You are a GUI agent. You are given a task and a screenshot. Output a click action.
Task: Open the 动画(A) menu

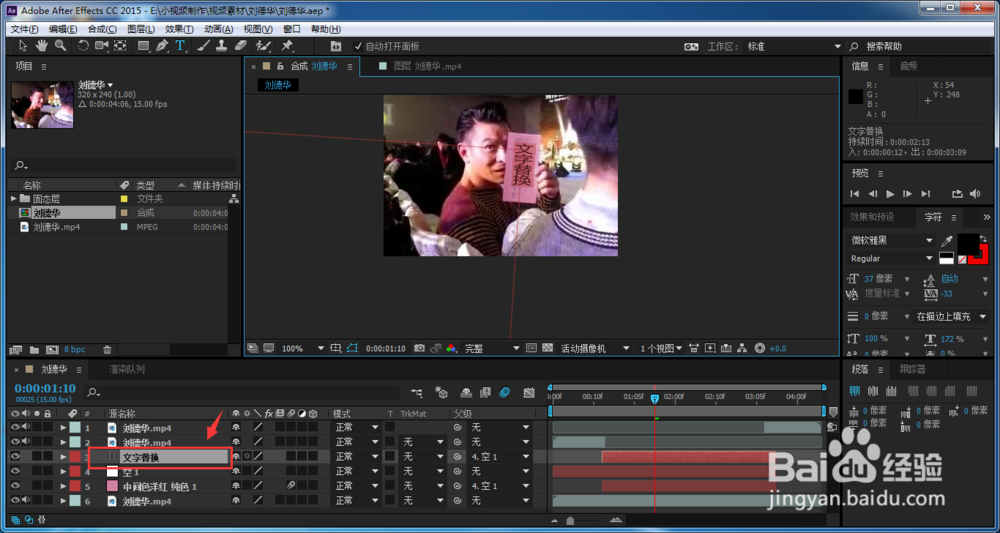pos(218,29)
